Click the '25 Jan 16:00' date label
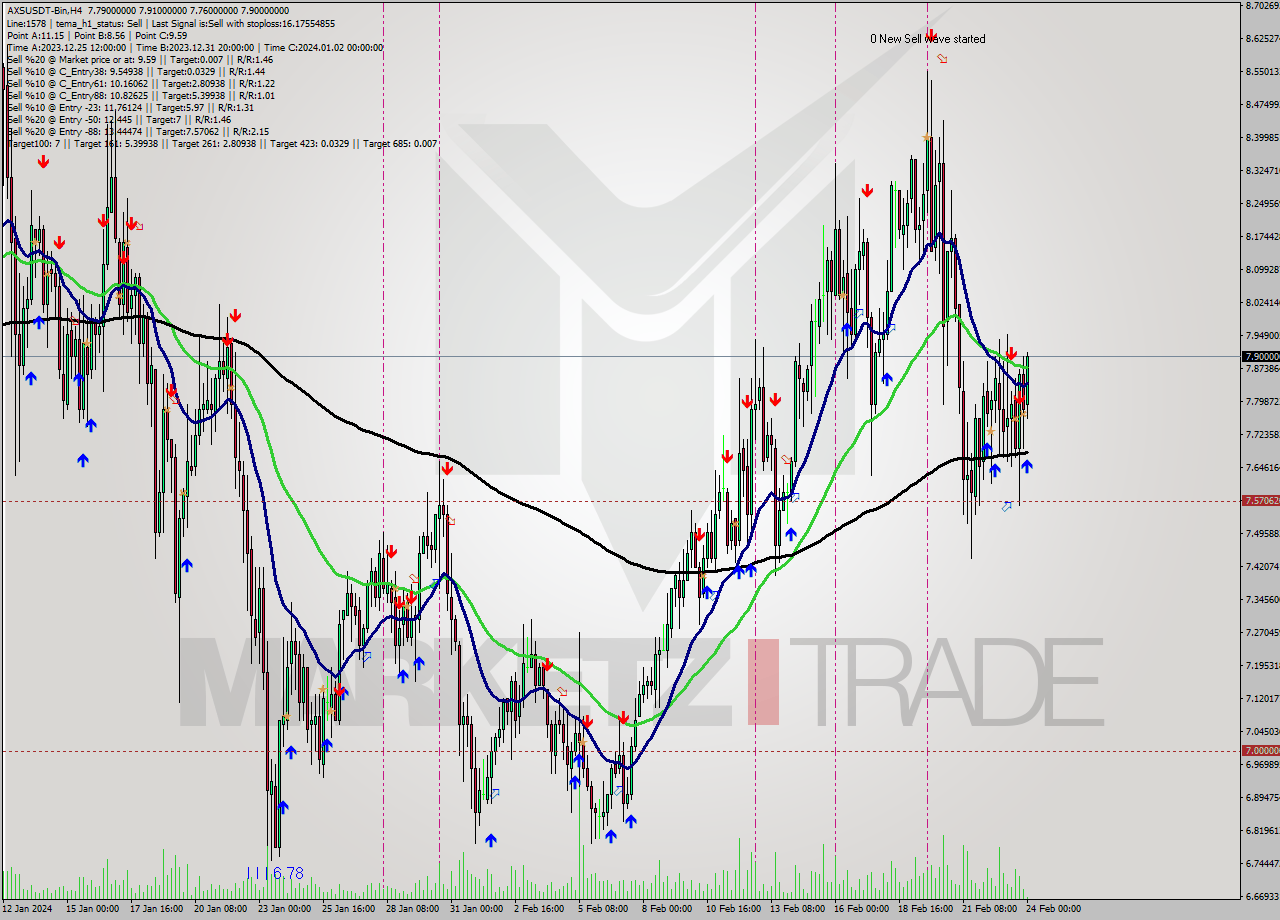Screen dimensions: 1280x920 pos(348,909)
